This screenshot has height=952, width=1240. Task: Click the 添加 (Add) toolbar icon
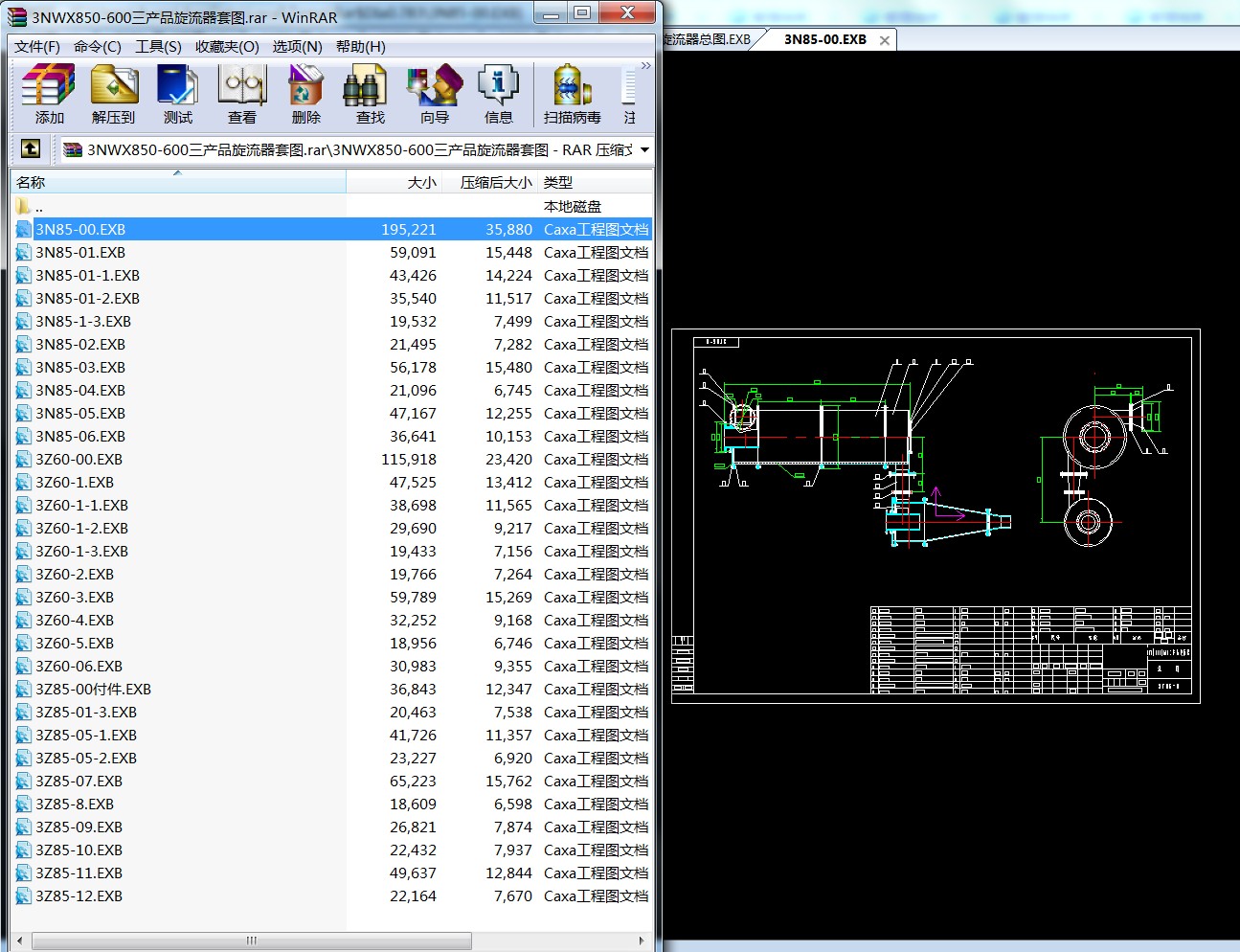pyautogui.click(x=49, y=94)
